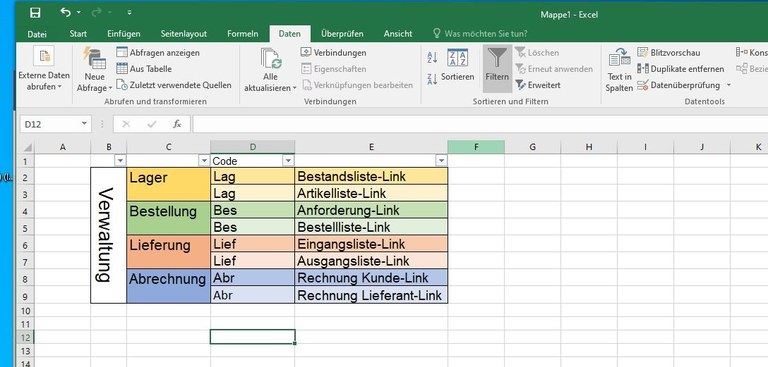This screenshot has width=768, height=367.
Task: Click Blitzvorschau
Action: [669, 52]
